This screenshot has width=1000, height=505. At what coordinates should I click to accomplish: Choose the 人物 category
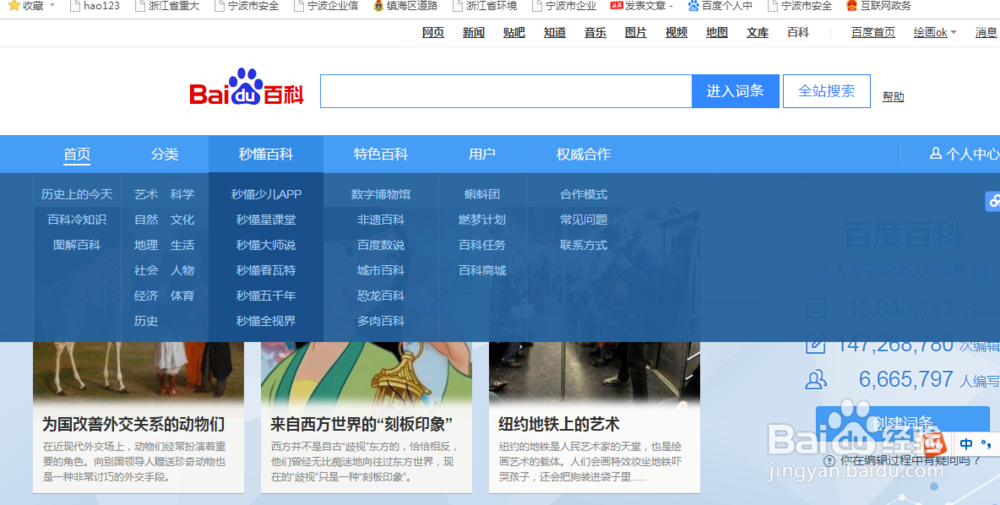click(x=182, y=270)
